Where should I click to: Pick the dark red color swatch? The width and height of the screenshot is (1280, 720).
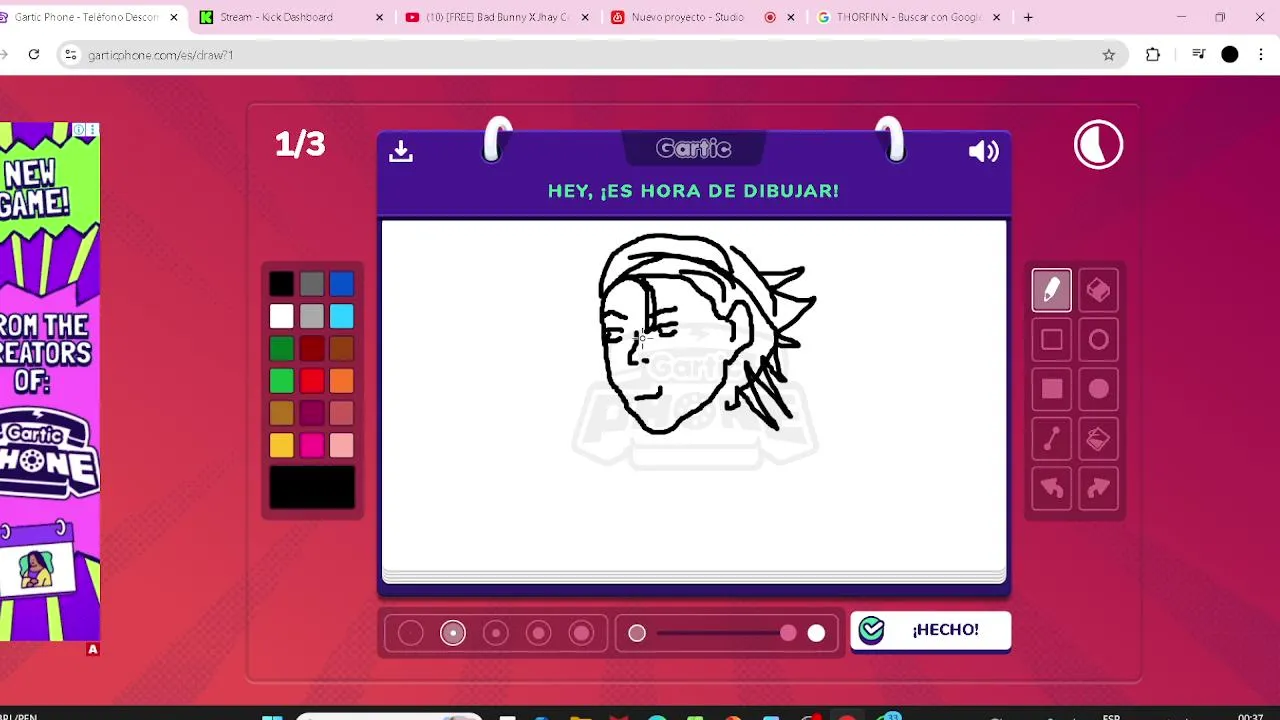click(312, 349)
